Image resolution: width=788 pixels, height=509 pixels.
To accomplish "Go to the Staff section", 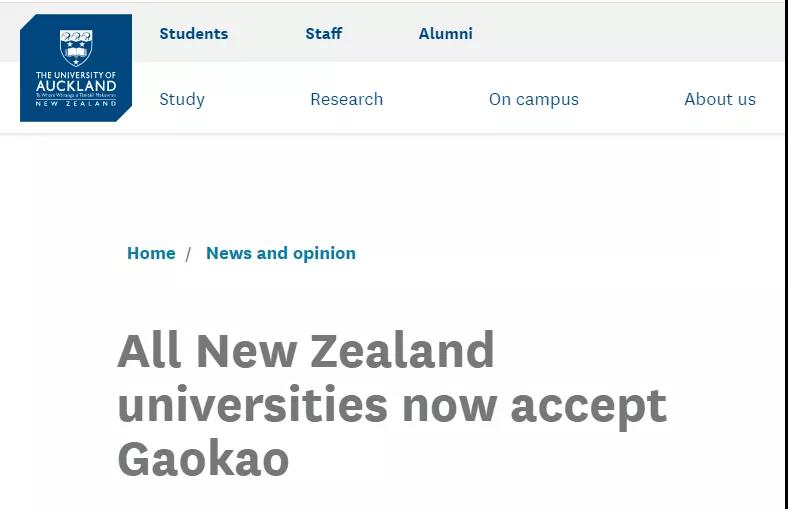I will (x=324, y=34).
